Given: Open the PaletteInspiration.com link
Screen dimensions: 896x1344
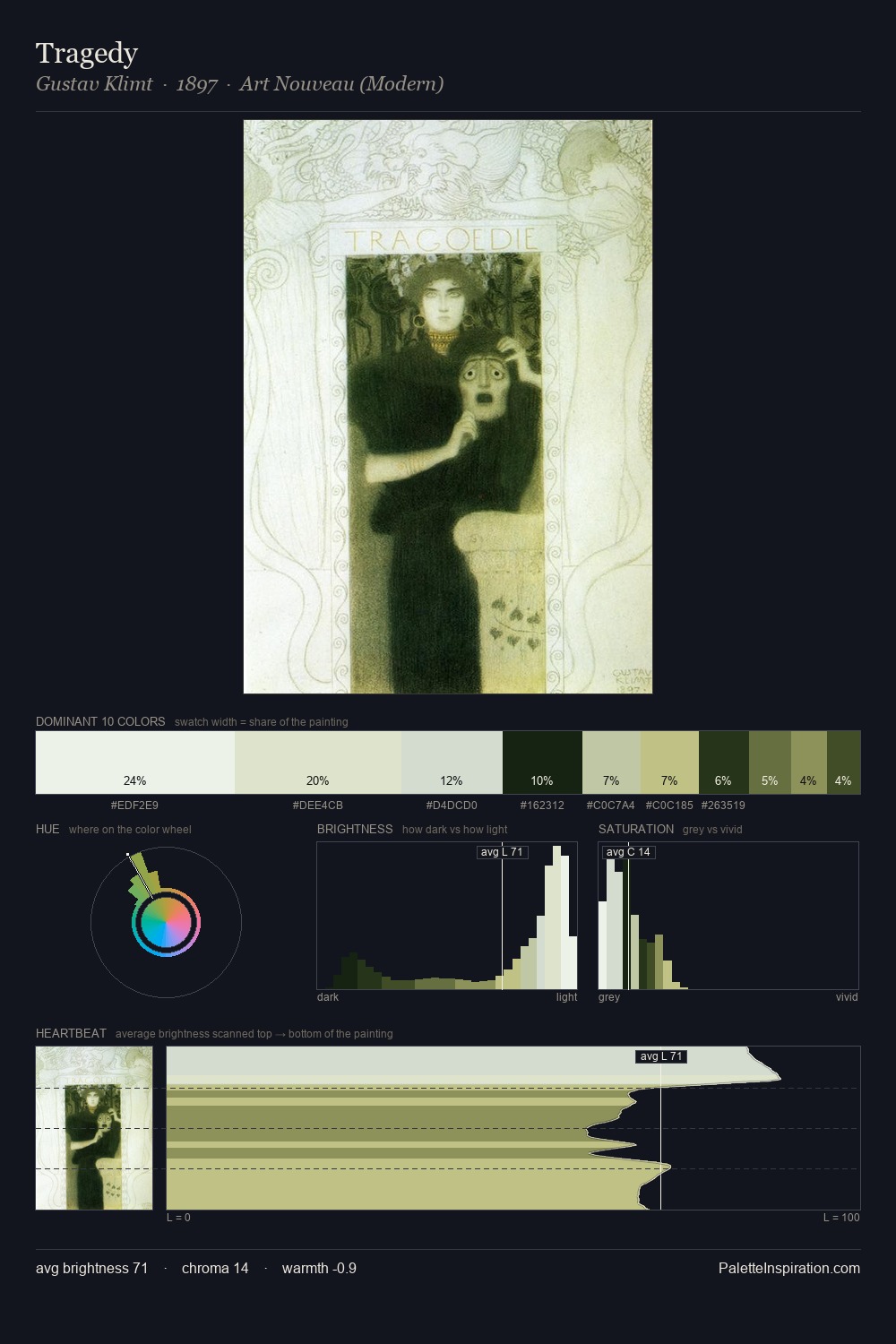Looking at the screenshot, I should tap(789, 1268).
